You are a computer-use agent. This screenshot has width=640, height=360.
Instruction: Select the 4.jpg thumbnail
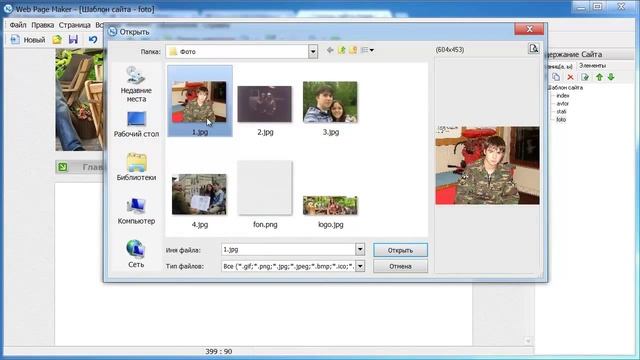(199, 194)
